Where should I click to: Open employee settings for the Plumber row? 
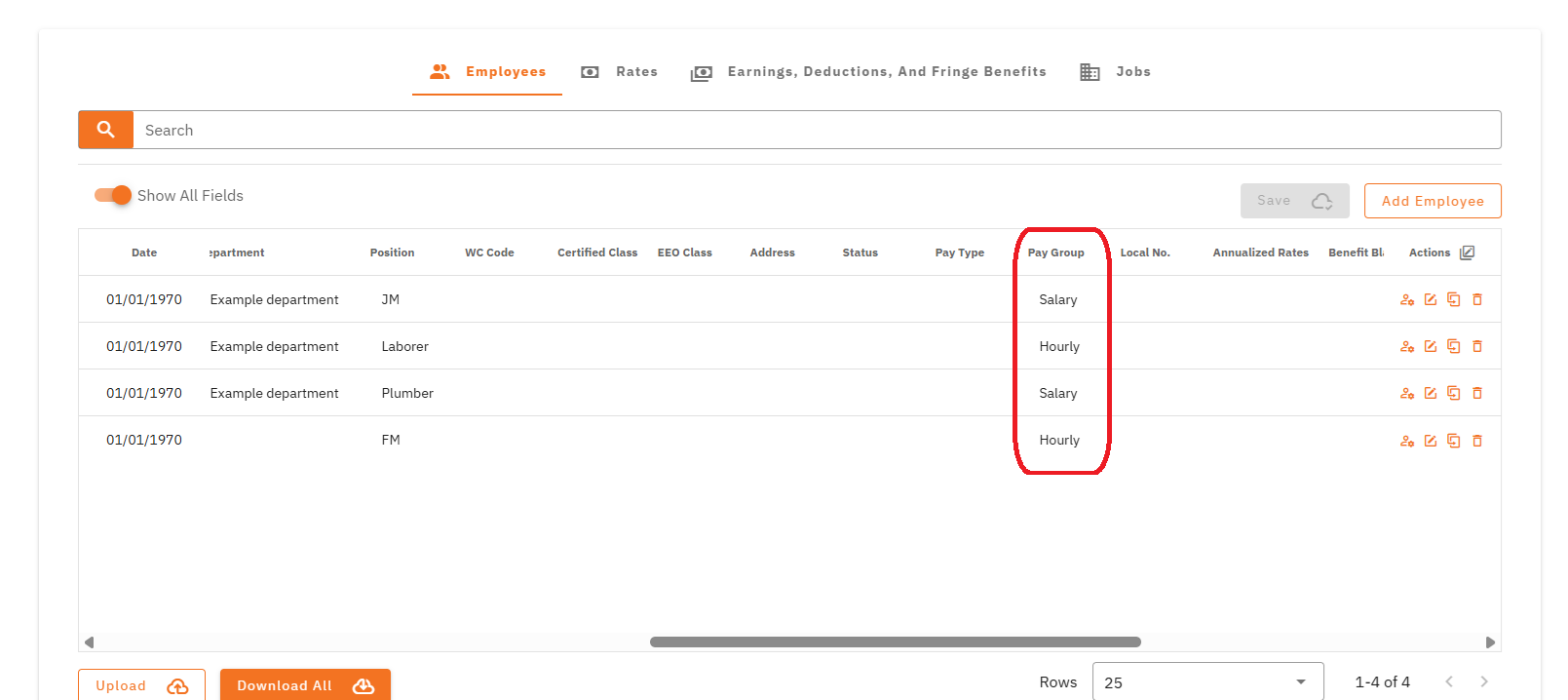tap(1406, 393)
